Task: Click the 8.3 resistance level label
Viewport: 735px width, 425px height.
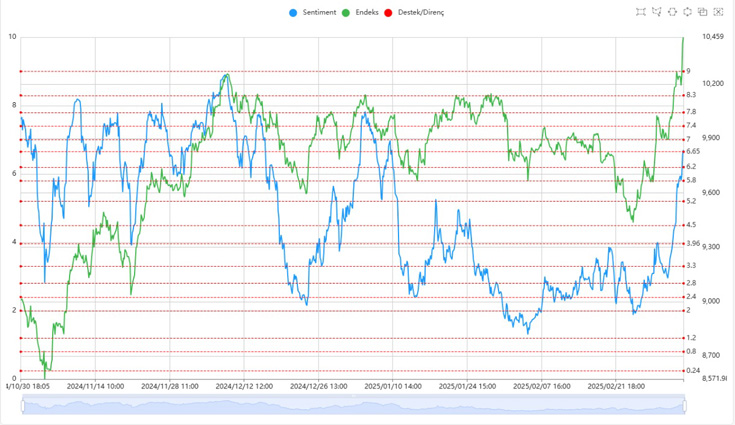Action: click(x=692, y=95)
